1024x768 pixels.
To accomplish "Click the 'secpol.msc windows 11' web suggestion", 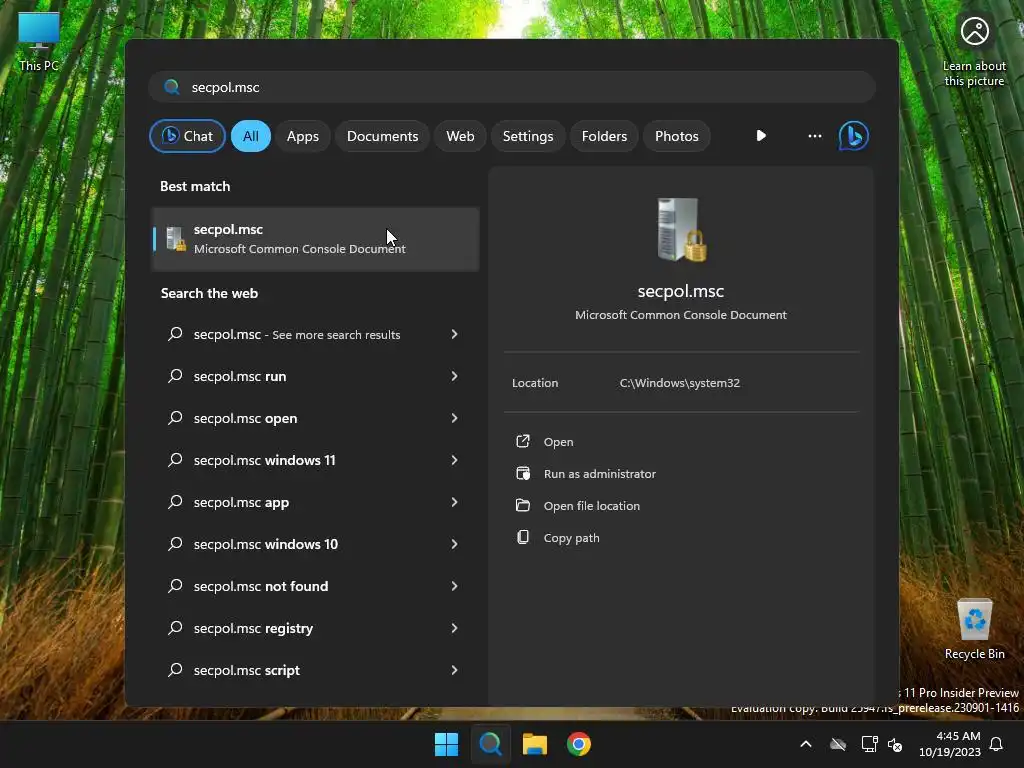I will (x=315, y=460).
